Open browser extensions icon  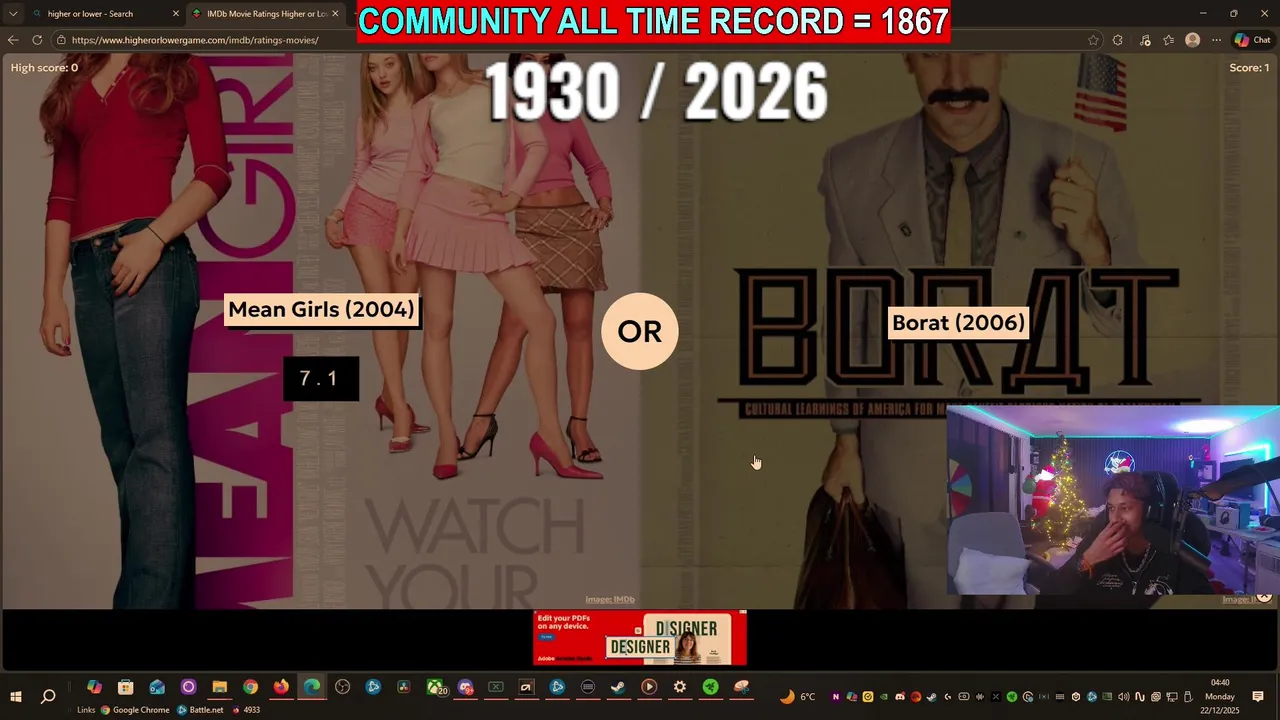1118,40
